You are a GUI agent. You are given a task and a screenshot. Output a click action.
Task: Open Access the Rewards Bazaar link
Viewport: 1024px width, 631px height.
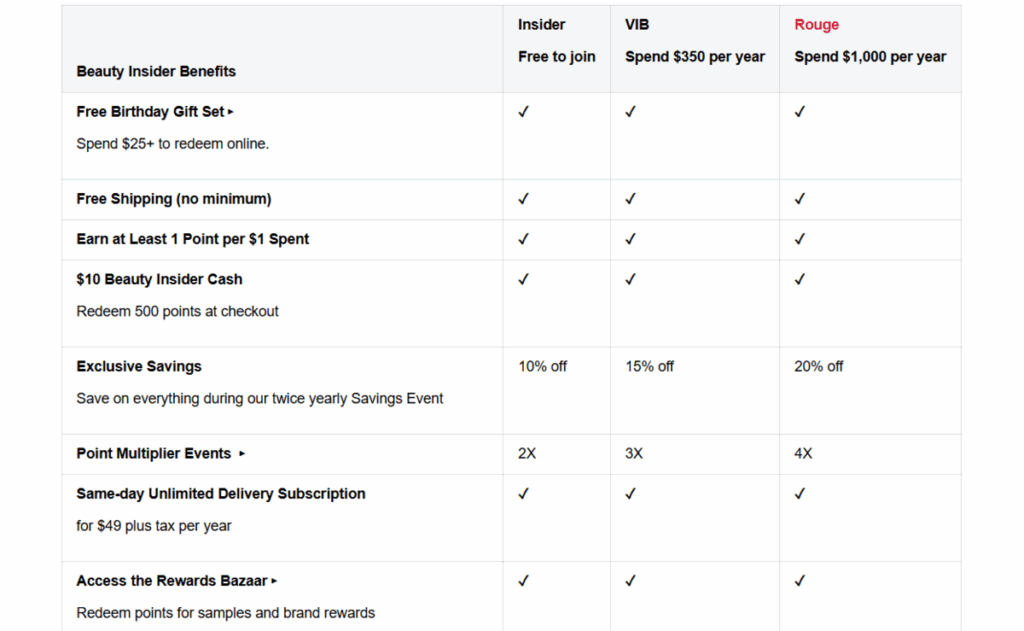(x=172, y=580)
